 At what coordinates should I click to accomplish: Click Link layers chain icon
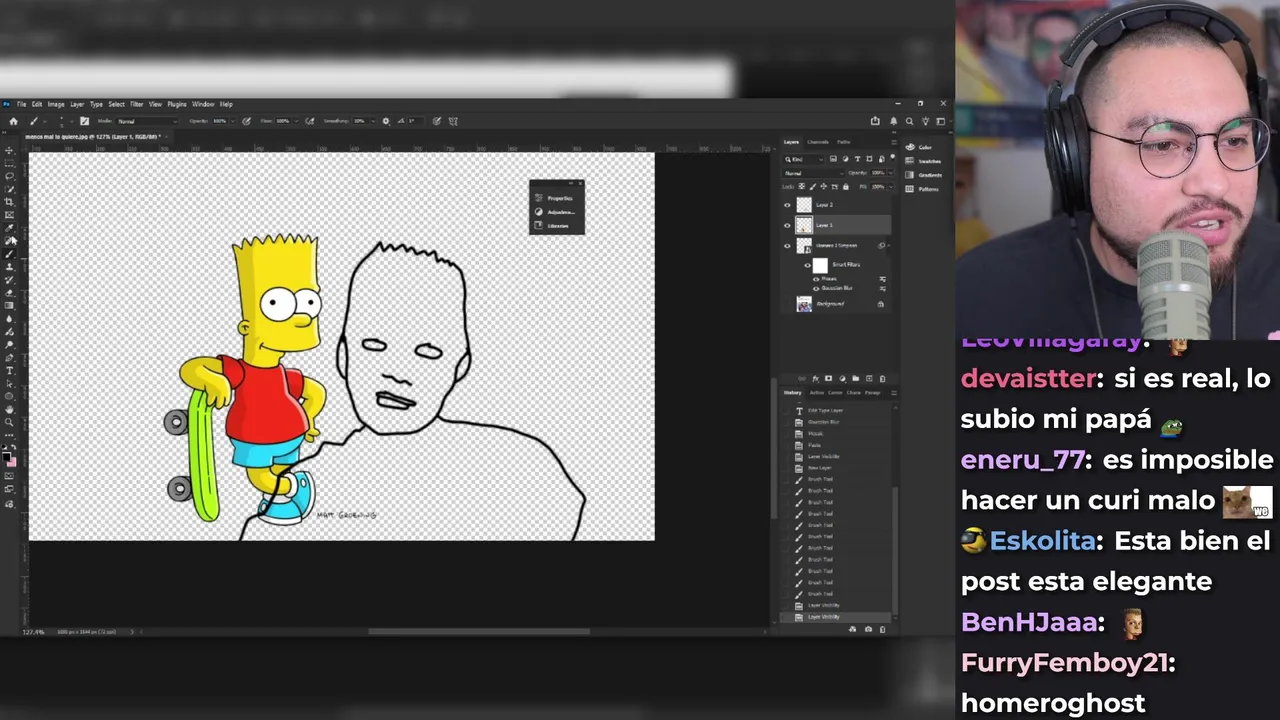click(x=802, y=378)
